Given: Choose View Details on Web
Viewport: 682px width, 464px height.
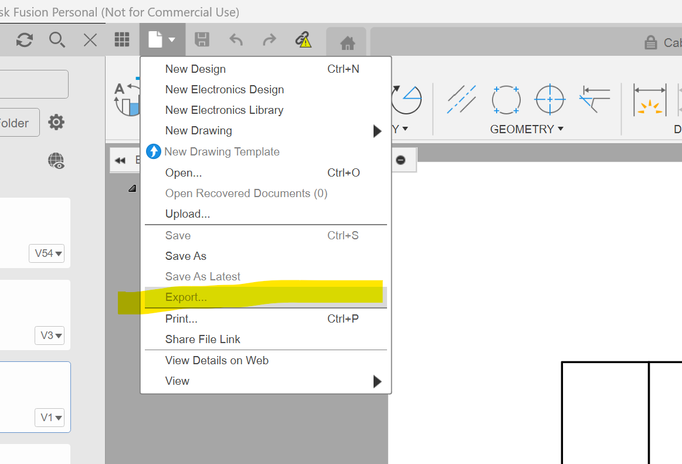Looking at the screenshot, I should [x=266, y=360].
